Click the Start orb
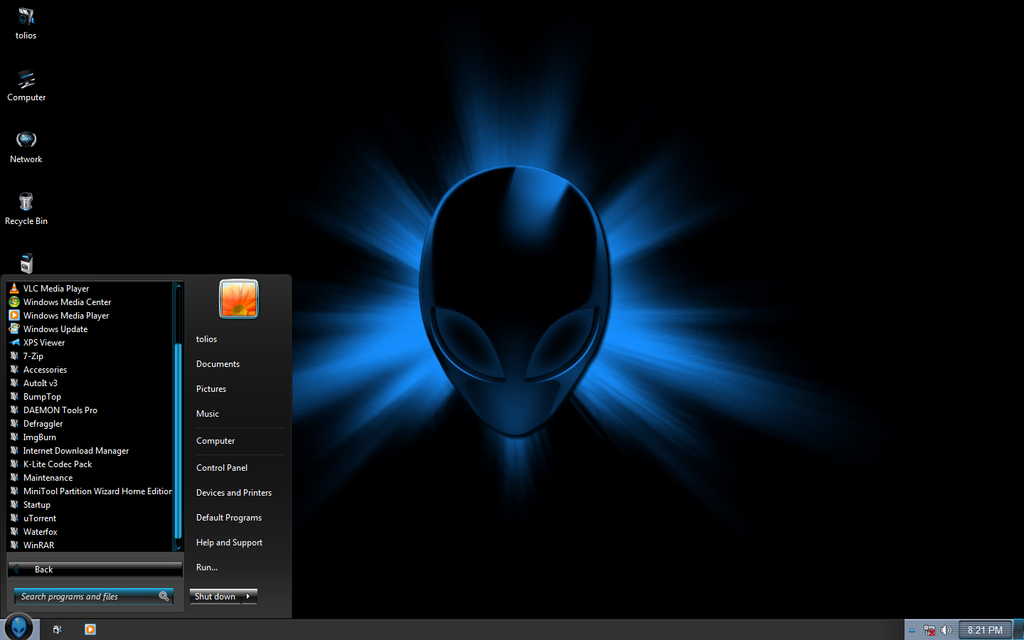The height and width of the screenshot is (640, 1024). click(18, 630)
